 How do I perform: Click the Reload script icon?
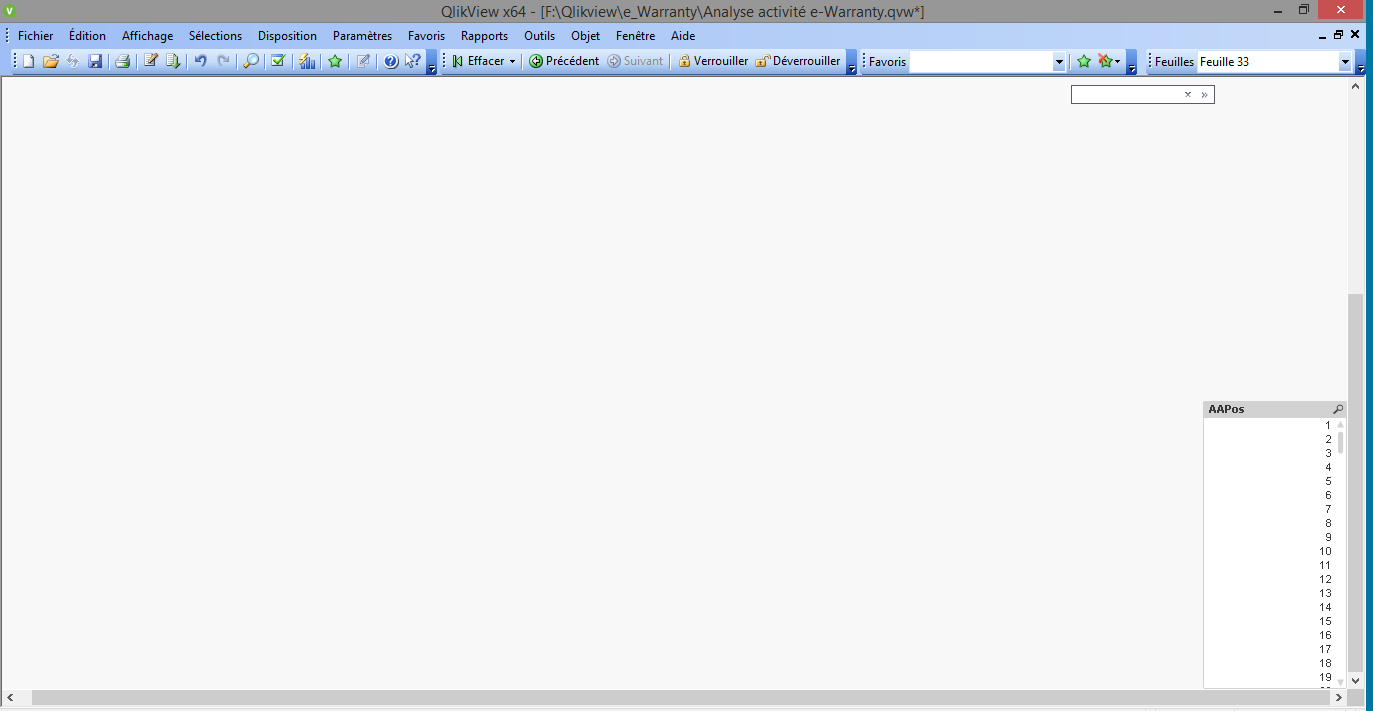tap(173, 61)
